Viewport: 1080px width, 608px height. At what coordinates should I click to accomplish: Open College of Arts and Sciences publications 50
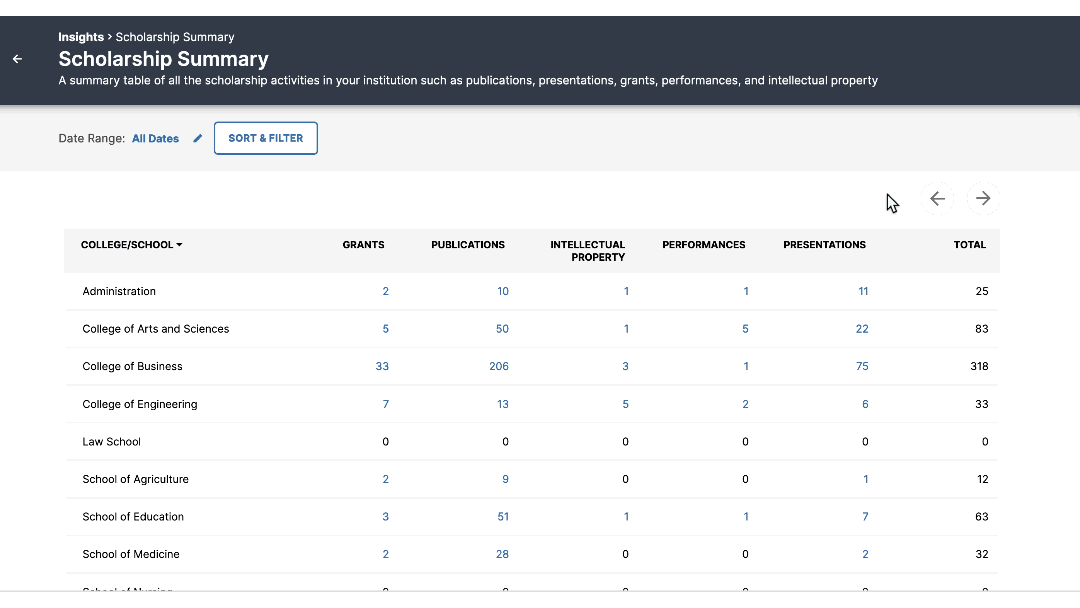click(x=502, y=329)
